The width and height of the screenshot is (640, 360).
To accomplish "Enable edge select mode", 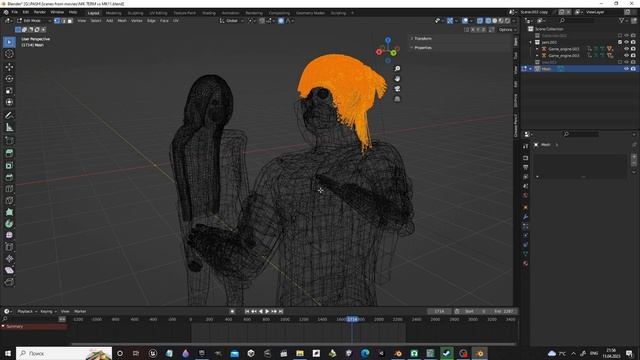I will [64, 20].
